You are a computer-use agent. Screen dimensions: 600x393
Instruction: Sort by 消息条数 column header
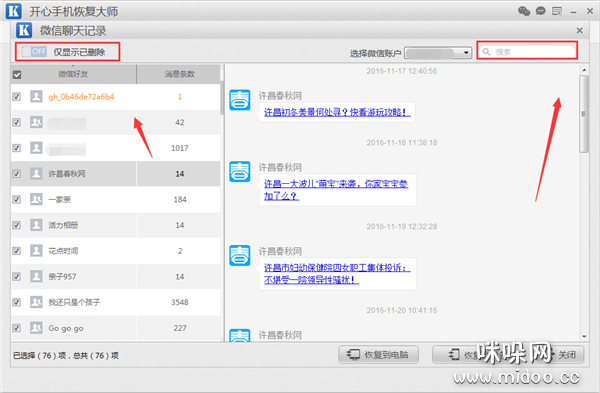pyautogui.click(x=179, y=74)
